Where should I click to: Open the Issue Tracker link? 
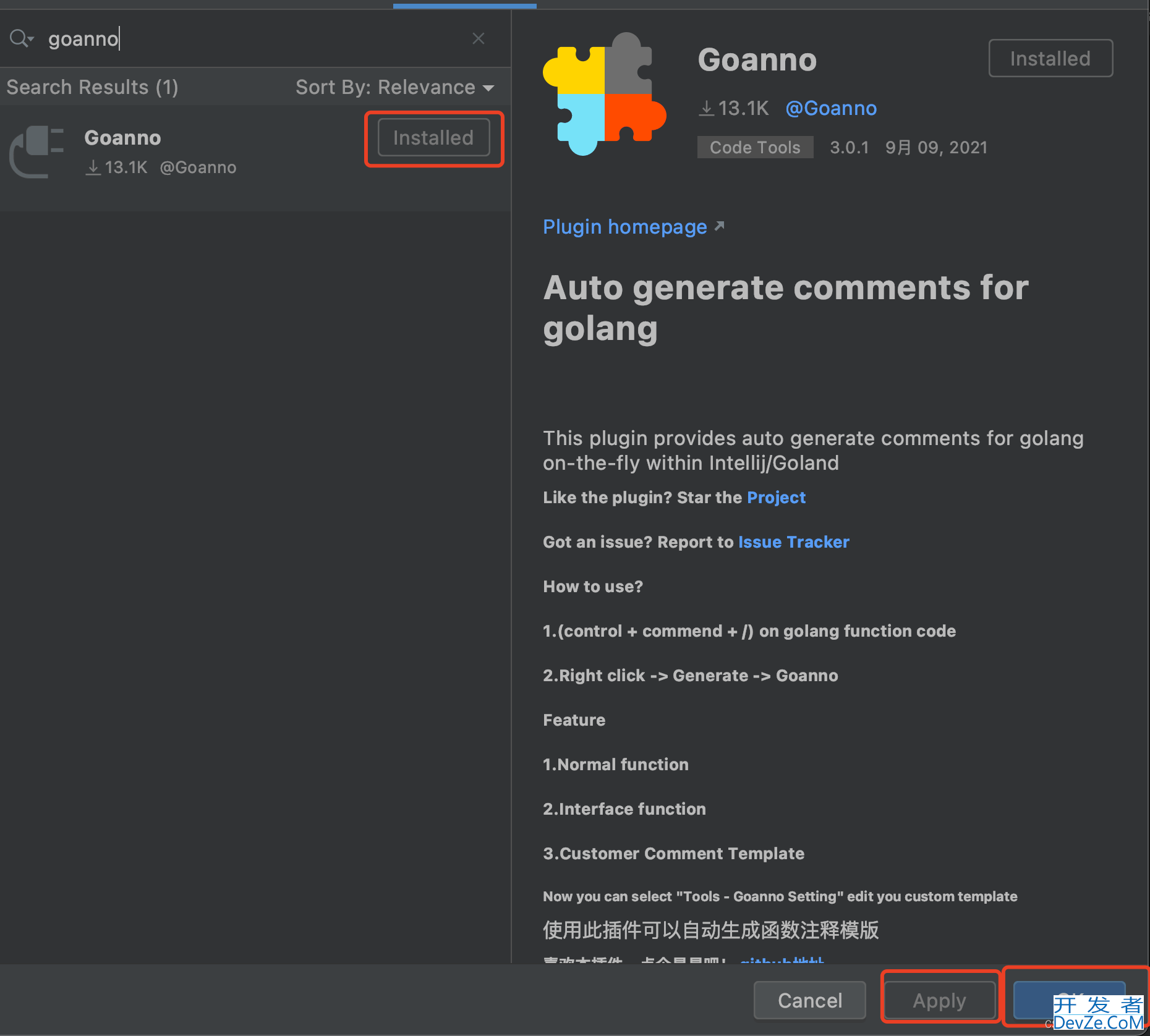pos(794,542)
